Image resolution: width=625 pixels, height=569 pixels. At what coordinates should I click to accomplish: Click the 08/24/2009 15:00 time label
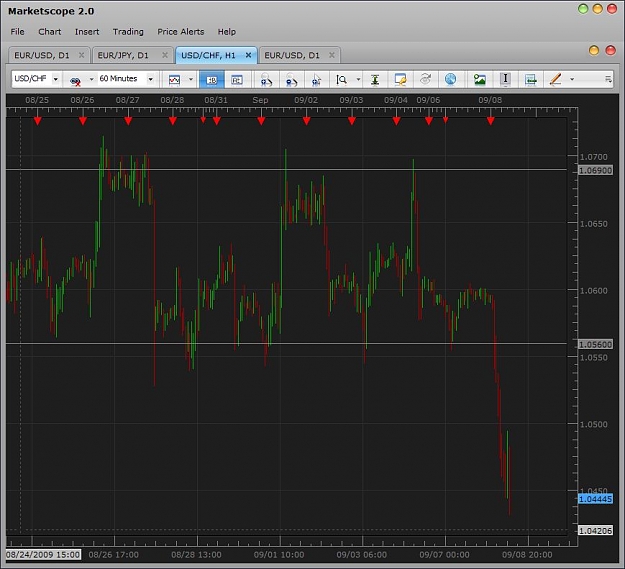pos(43,555)
